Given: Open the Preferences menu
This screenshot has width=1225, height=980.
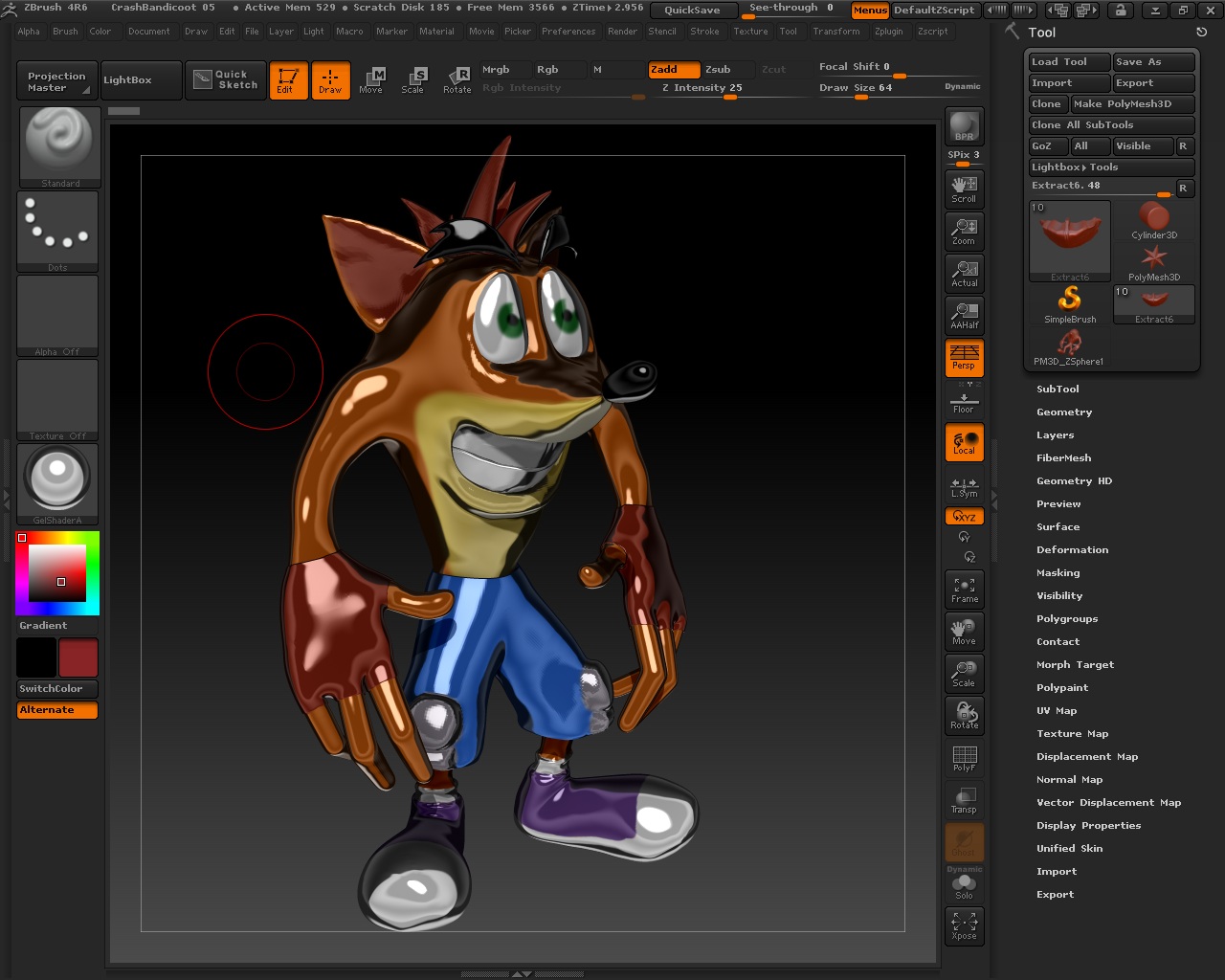Looking at the screenshot, I should pos(568,32).
